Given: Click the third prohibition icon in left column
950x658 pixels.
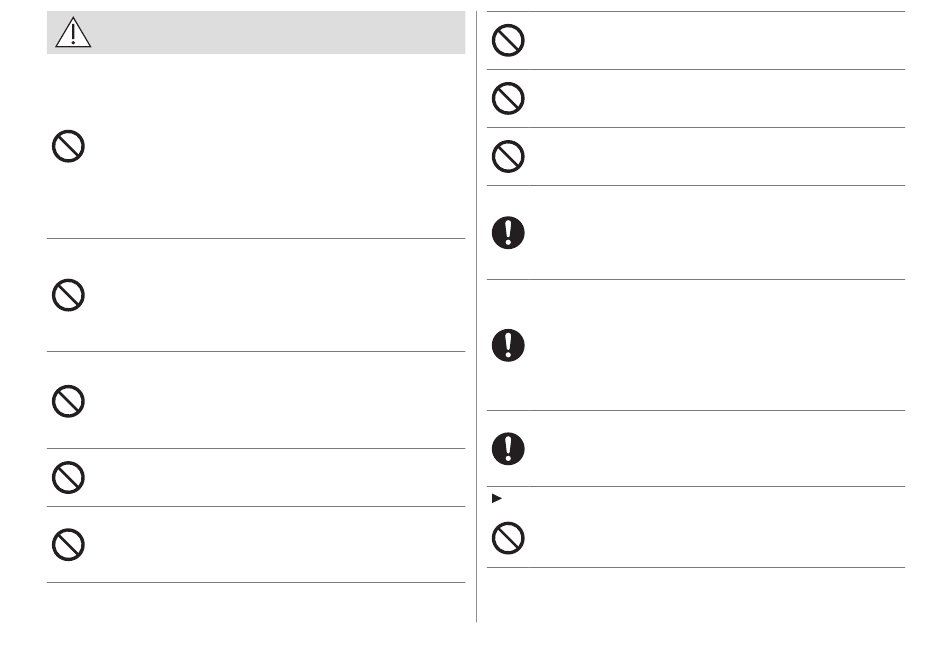Looking at the screenshot, I should 68,401.
